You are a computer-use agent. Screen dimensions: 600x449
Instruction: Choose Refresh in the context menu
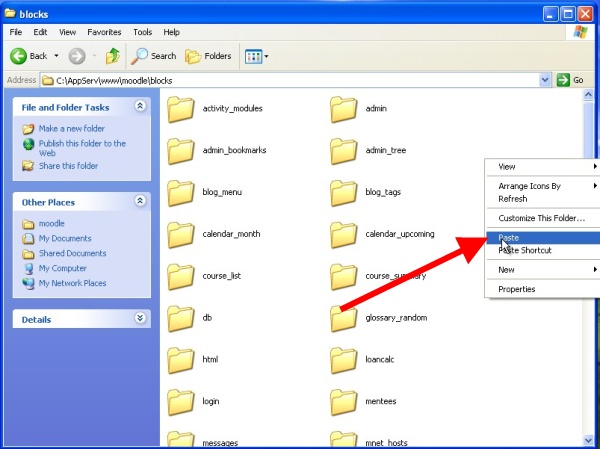pyautogui.click(x=543, y=199)
